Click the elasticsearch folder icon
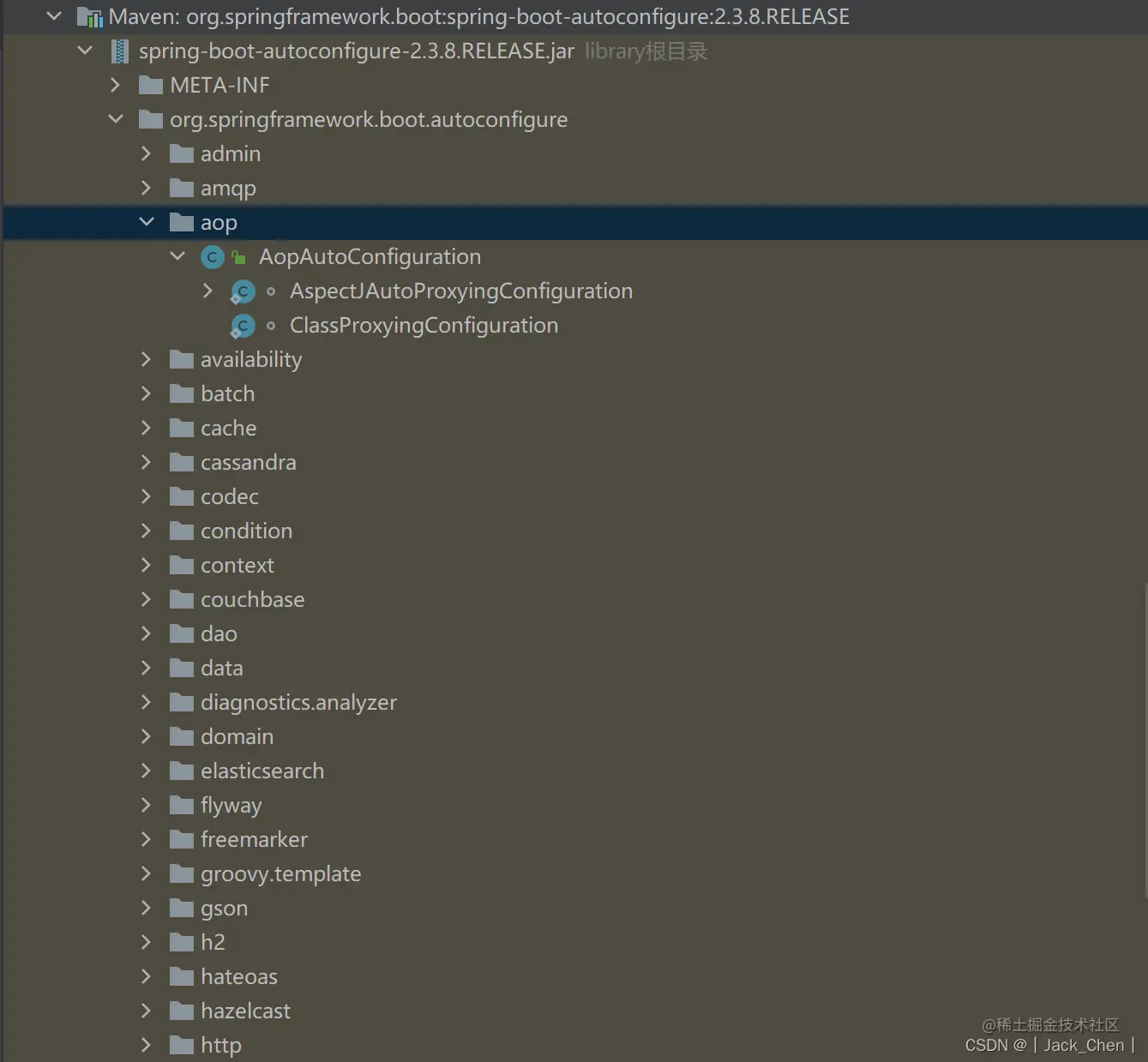The width and height of the screenshot is (1148, 1062). (x=182, y=771)
